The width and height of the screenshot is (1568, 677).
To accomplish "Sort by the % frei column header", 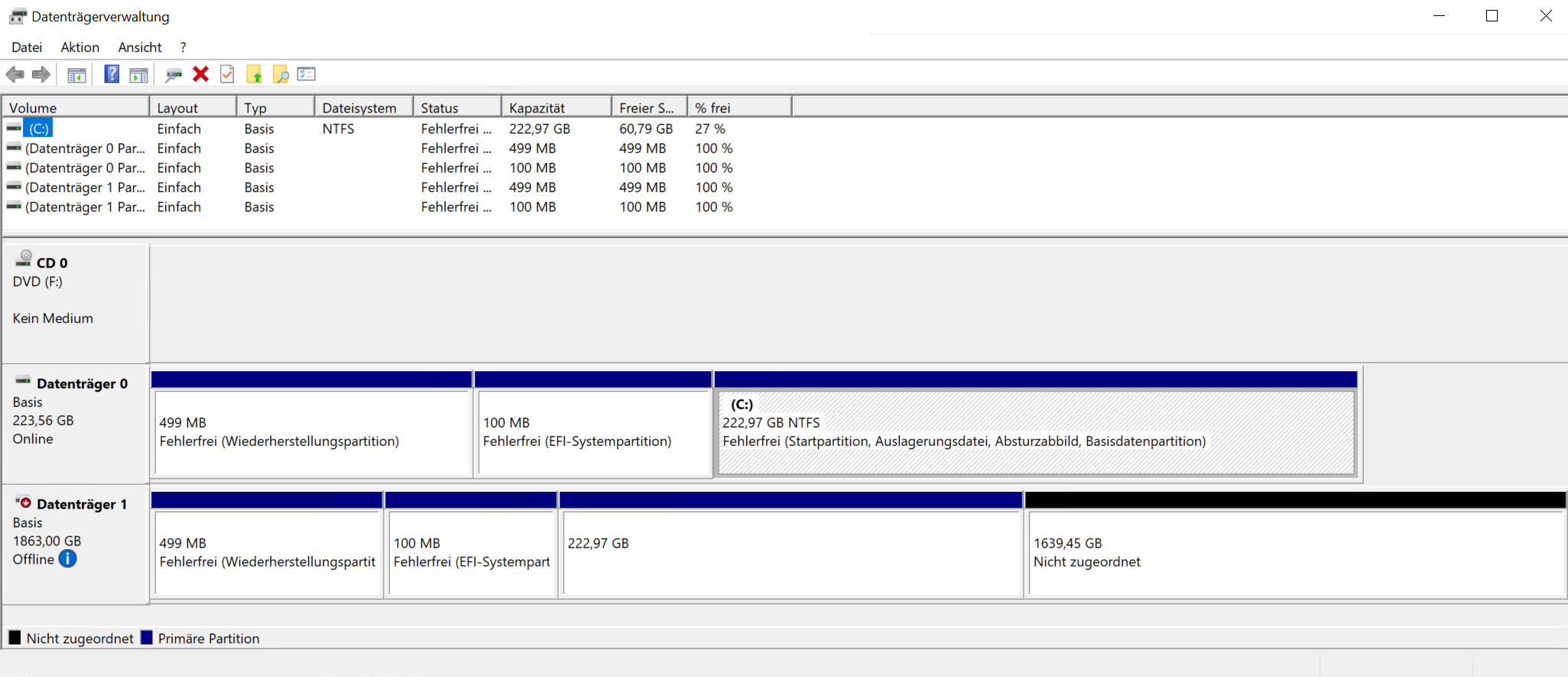I will [739, 108].
